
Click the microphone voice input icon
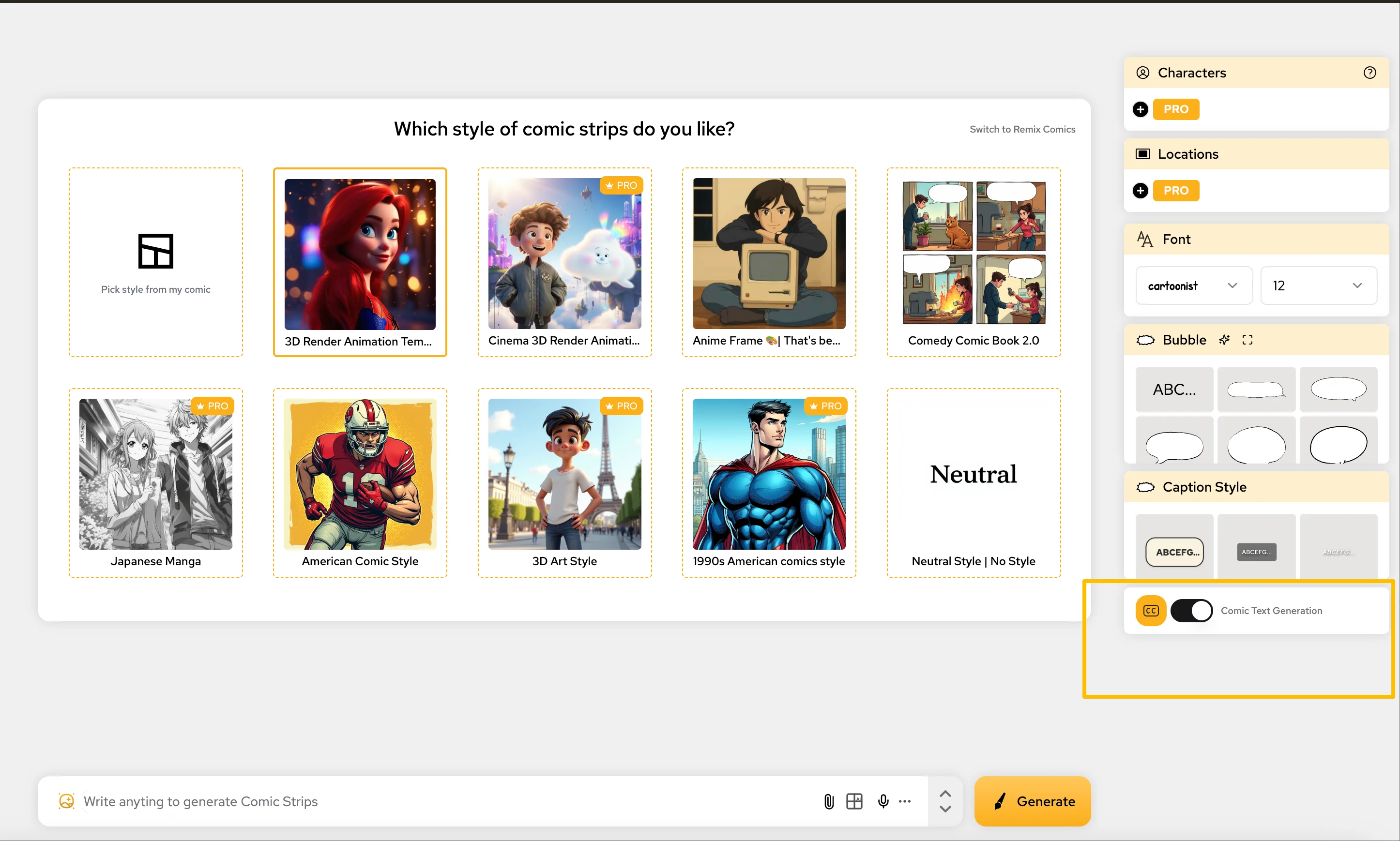coord(883,801)
